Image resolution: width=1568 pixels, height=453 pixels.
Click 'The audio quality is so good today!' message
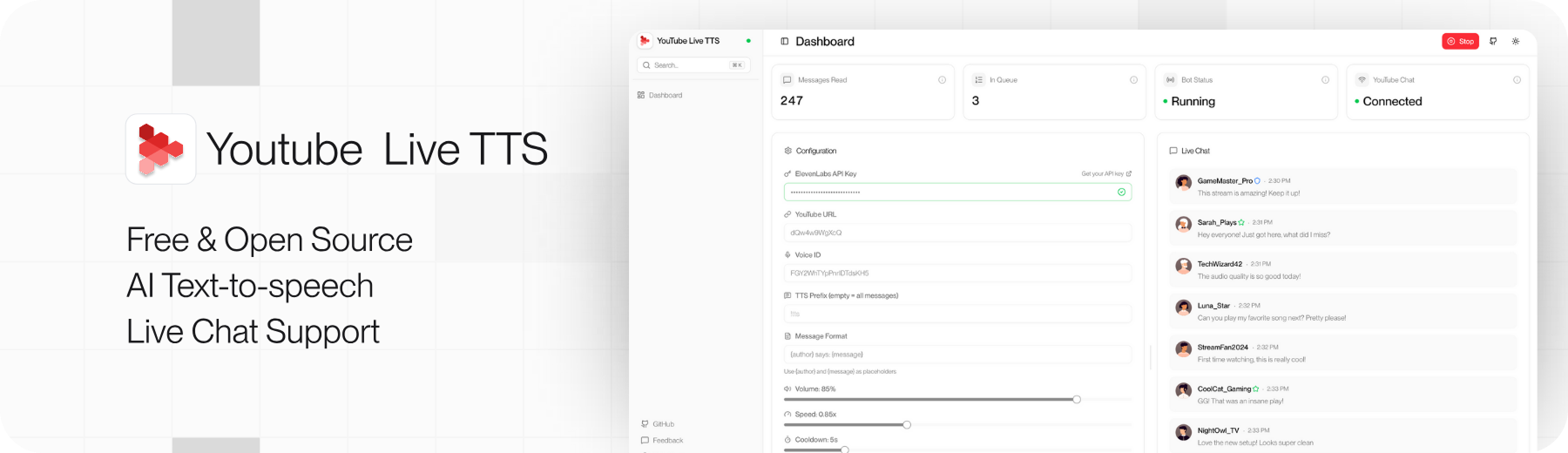click(x=1249, y=276)
